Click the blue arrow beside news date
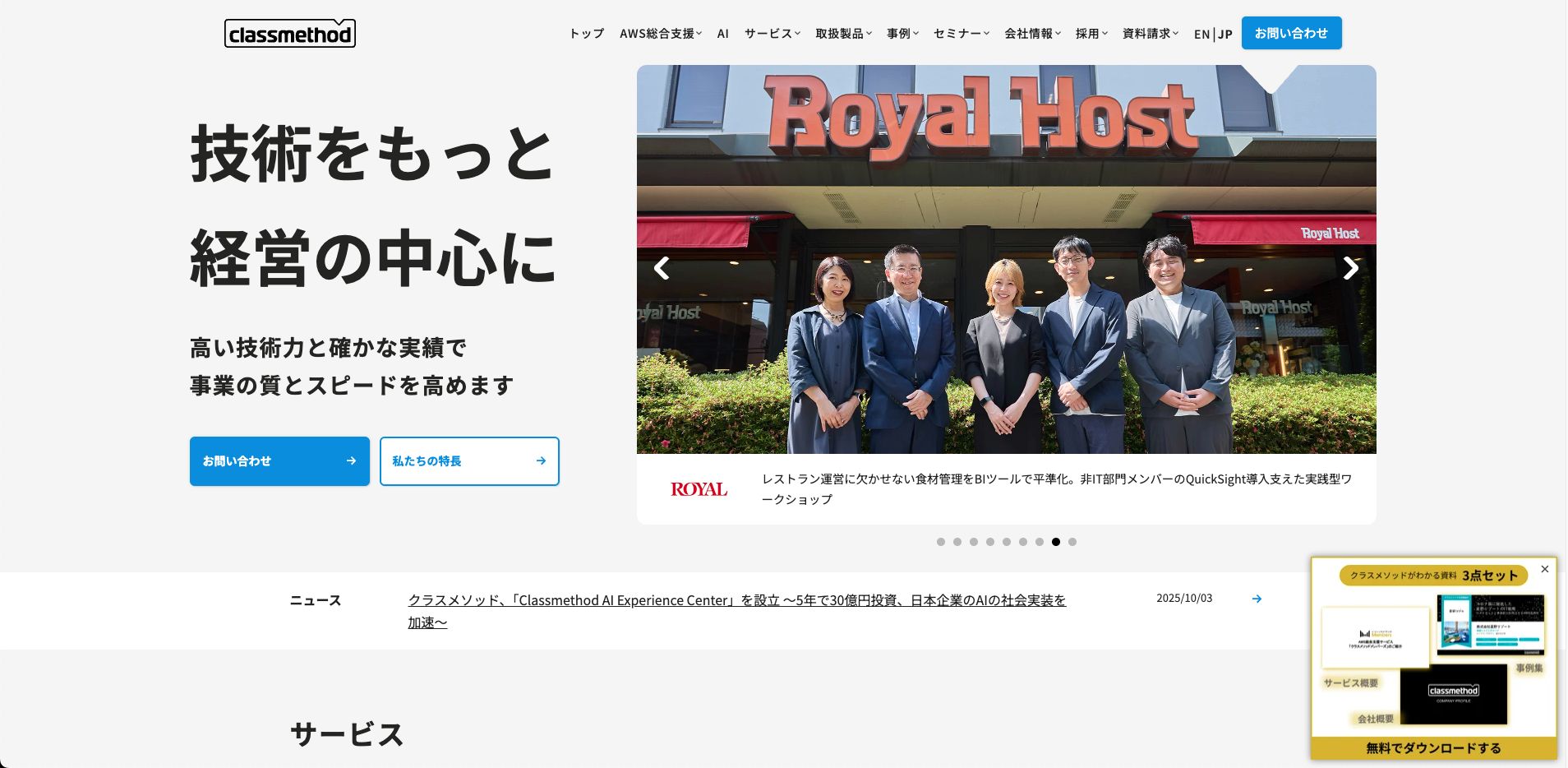This screenshot has width=1568, height=768. (1257, 599)
